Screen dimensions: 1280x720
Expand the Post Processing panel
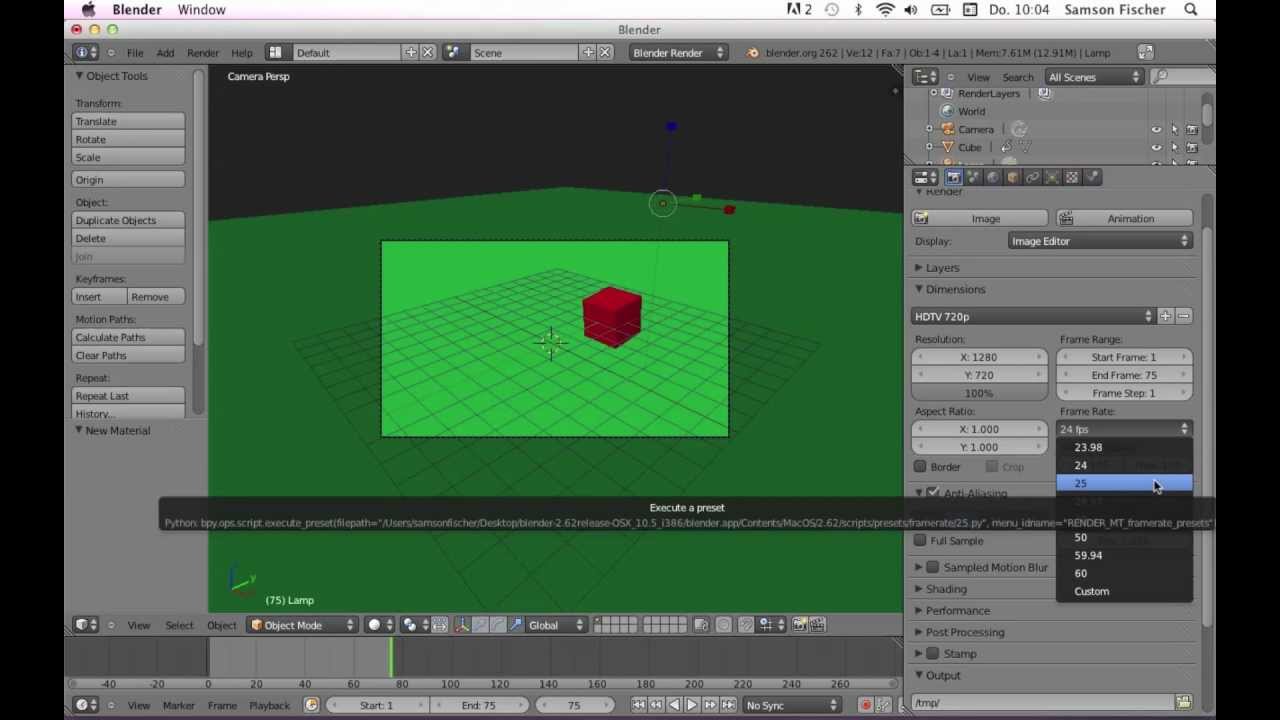[964, 632]
